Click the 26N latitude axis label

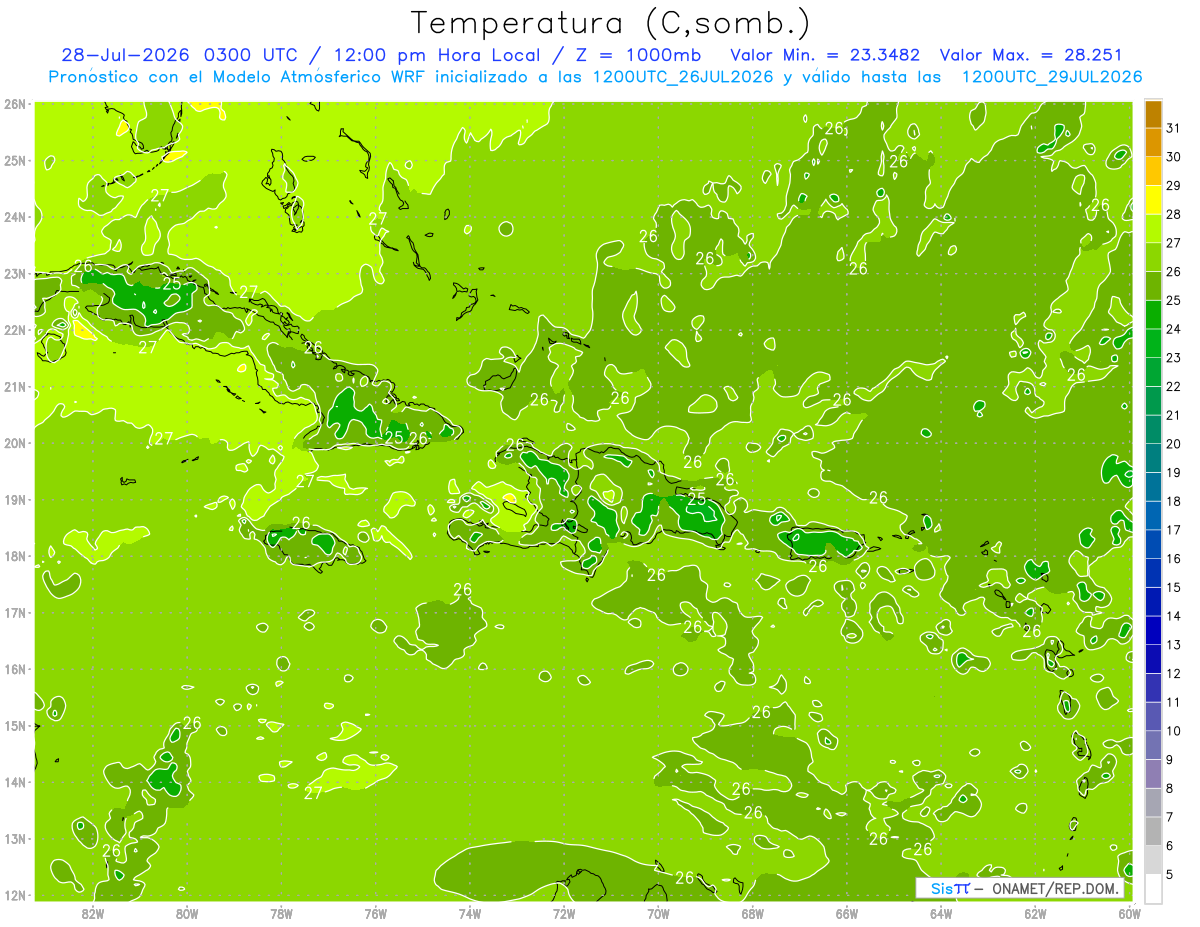[15, 104]
